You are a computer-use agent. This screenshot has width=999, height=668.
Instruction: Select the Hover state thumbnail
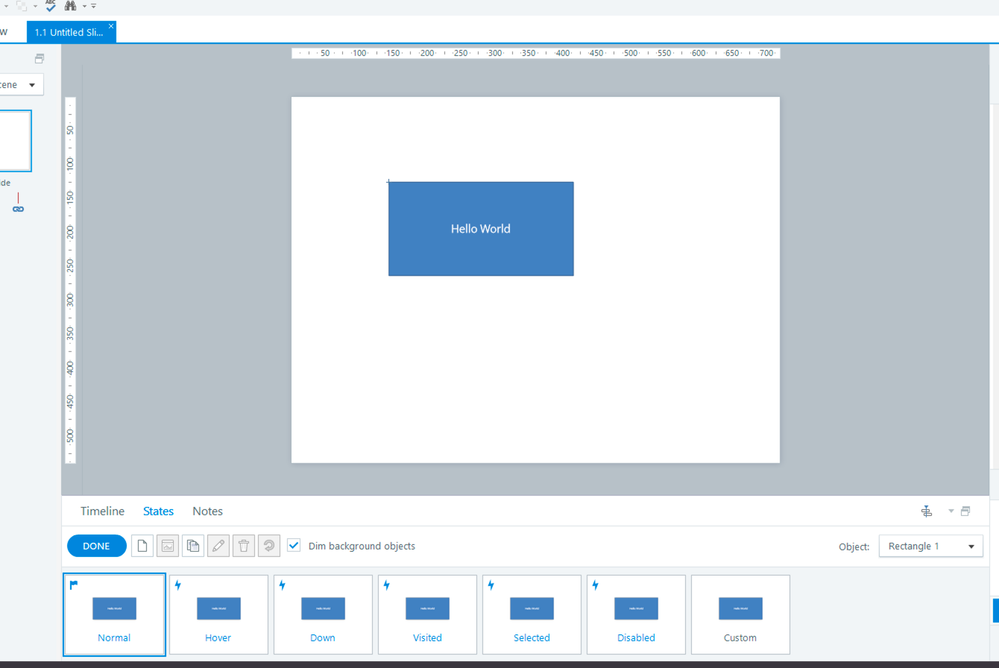coord(219,614)
